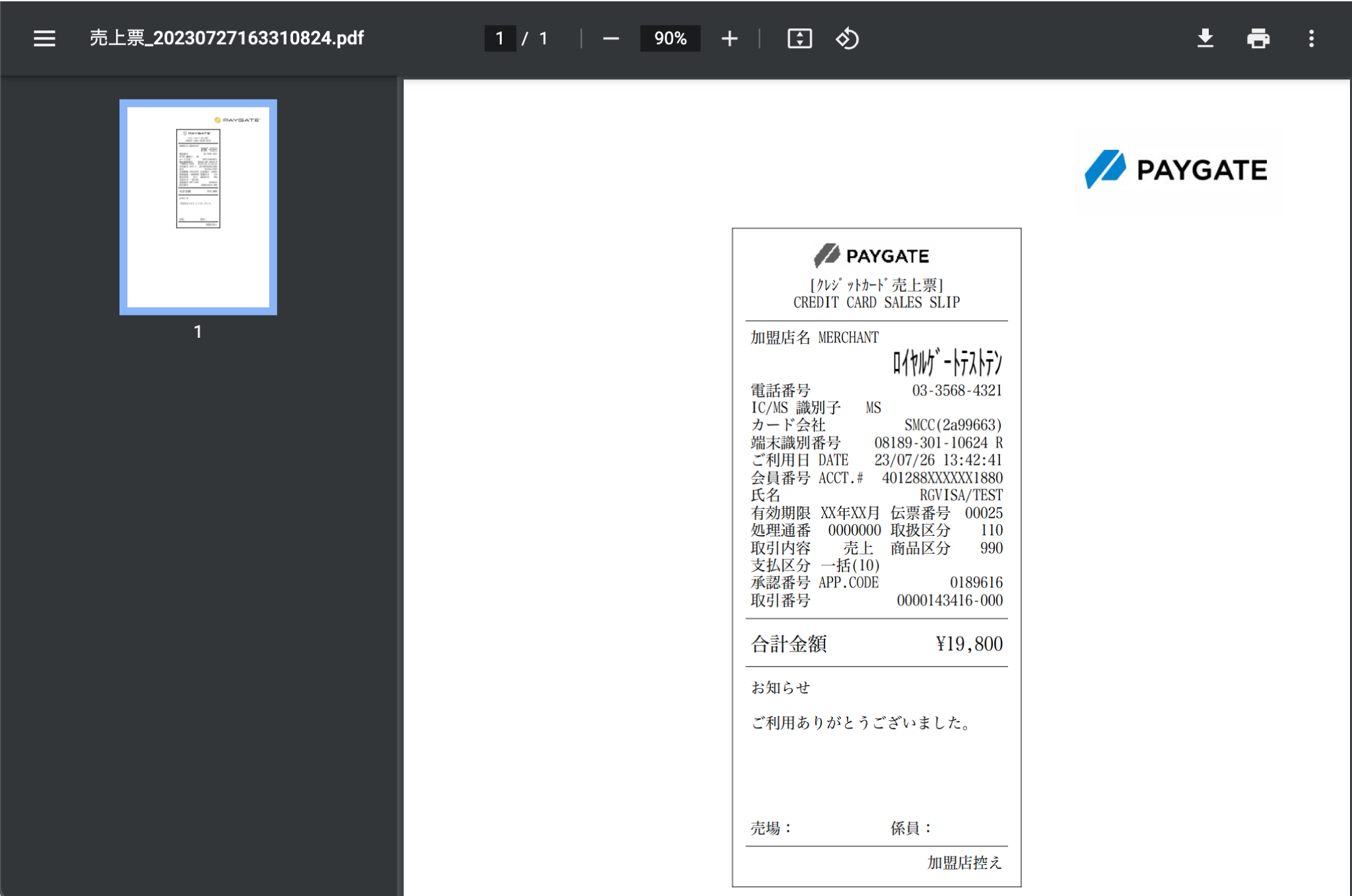
Task: Click the zoom out minus button
Action: click(x=611, y=38)
